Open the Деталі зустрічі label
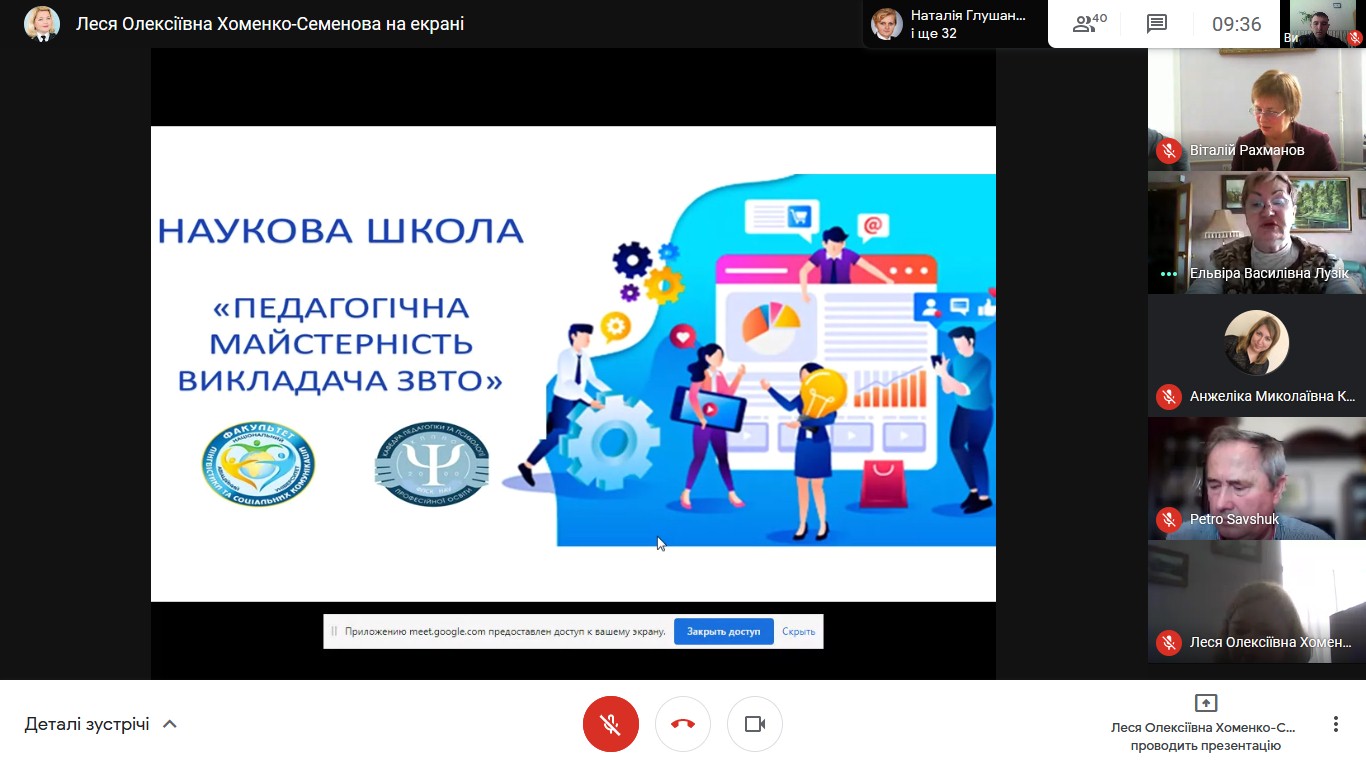This screenshot has height=768, width=1366. [87, 724]
